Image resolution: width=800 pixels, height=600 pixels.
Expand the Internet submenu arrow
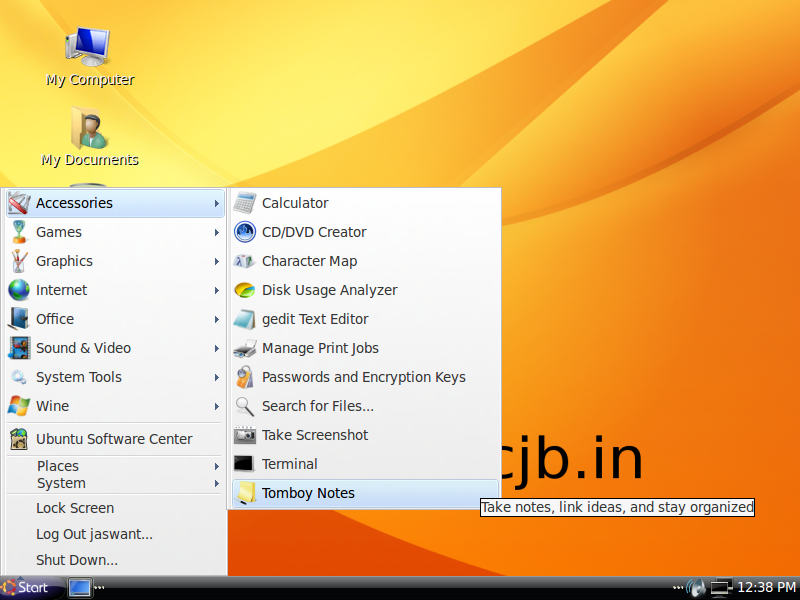[x=217, y=290]
